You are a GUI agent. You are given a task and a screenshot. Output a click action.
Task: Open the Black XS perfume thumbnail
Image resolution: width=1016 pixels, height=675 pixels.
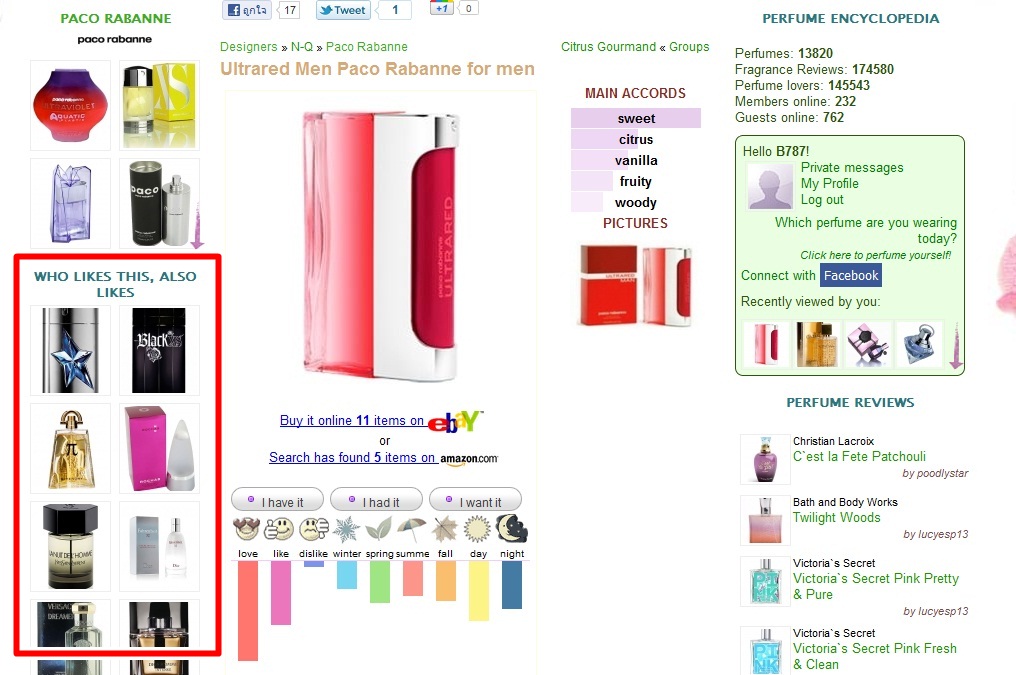159,350
